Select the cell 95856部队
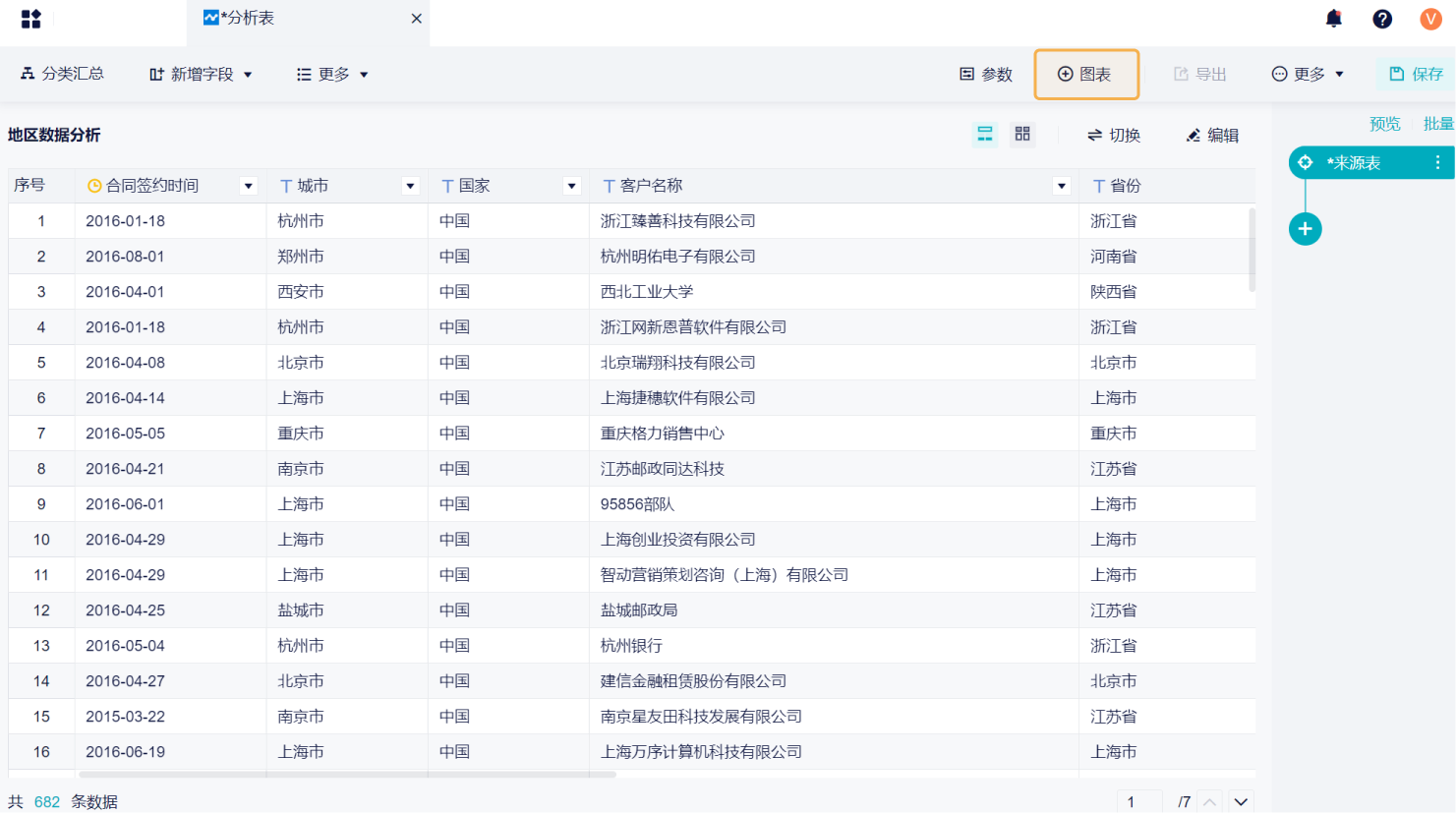1456x813 pixels. point(835,504)
